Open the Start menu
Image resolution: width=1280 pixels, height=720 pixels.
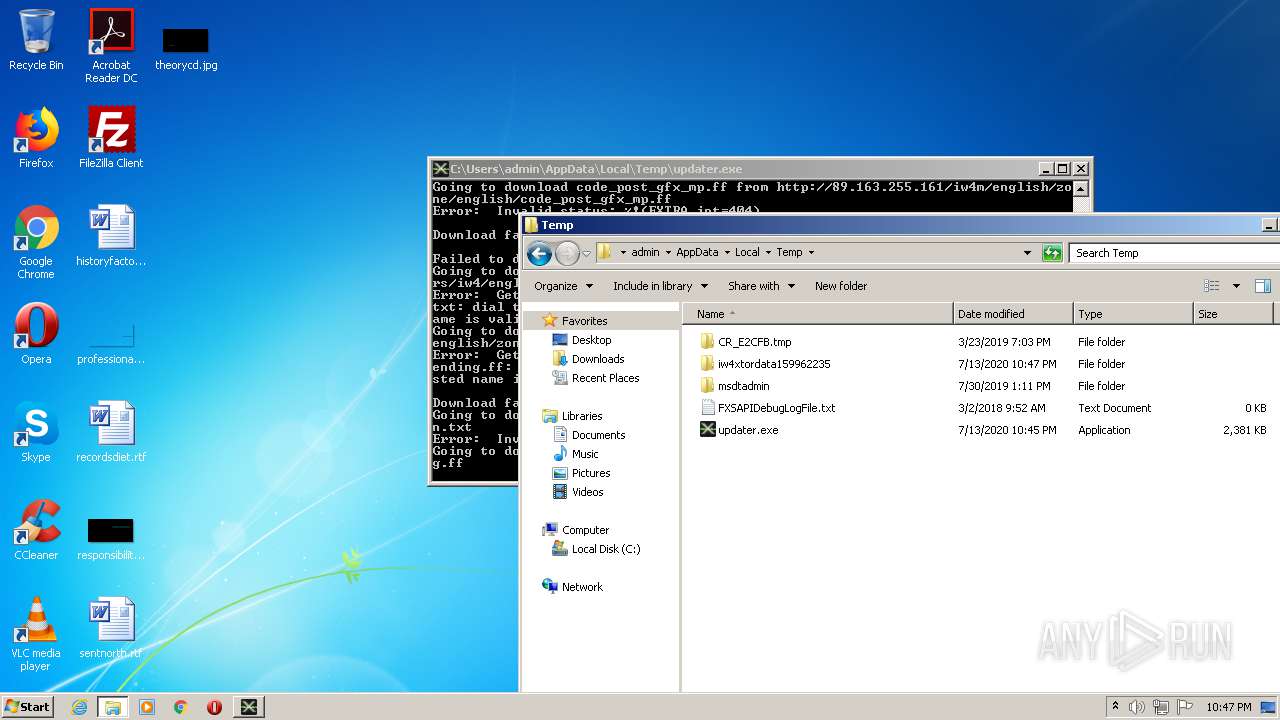[x=27, y=707]
